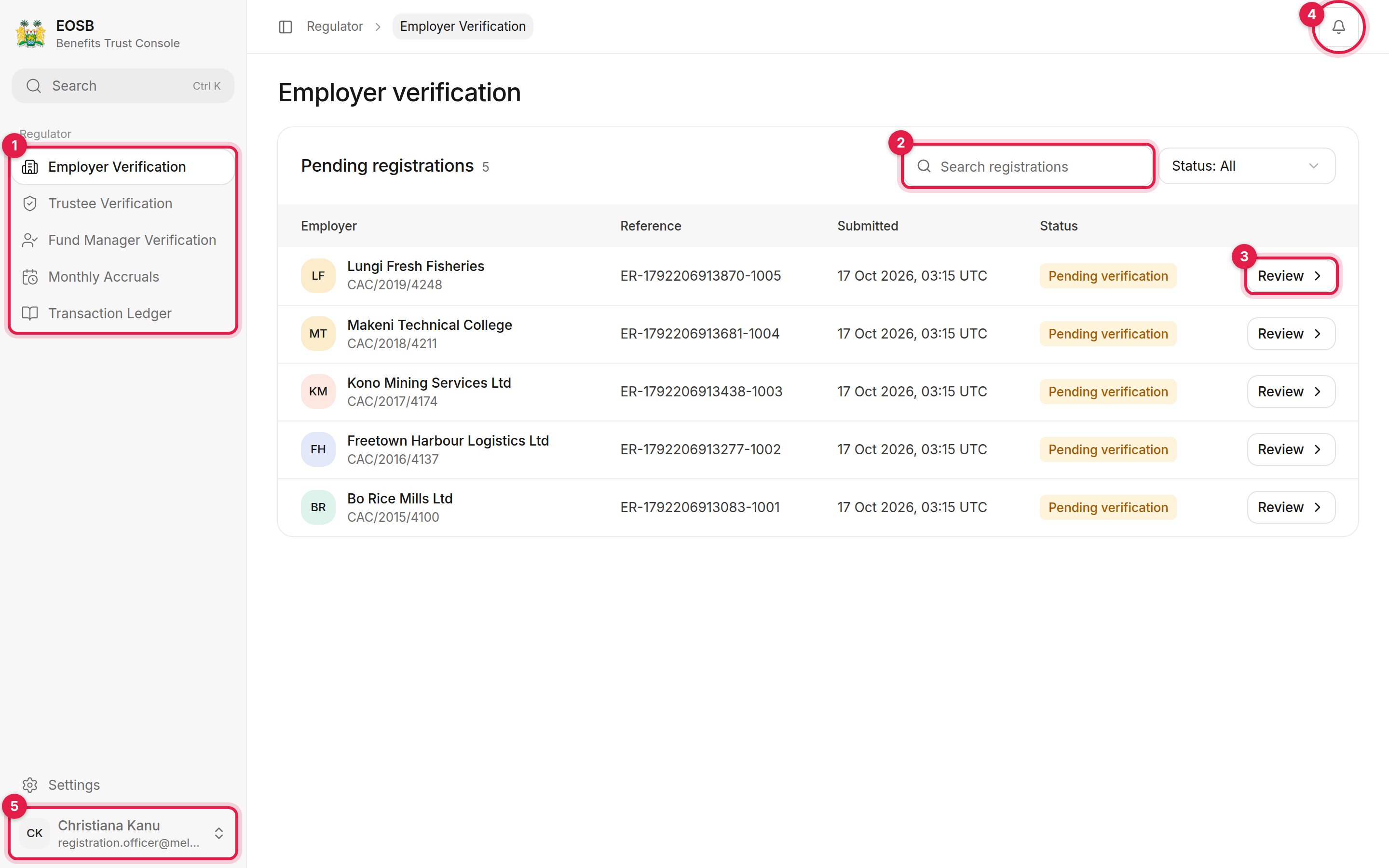Review Makeni Technical College registration
The height and width of the screenshot is (868, 1389).
1291,334
